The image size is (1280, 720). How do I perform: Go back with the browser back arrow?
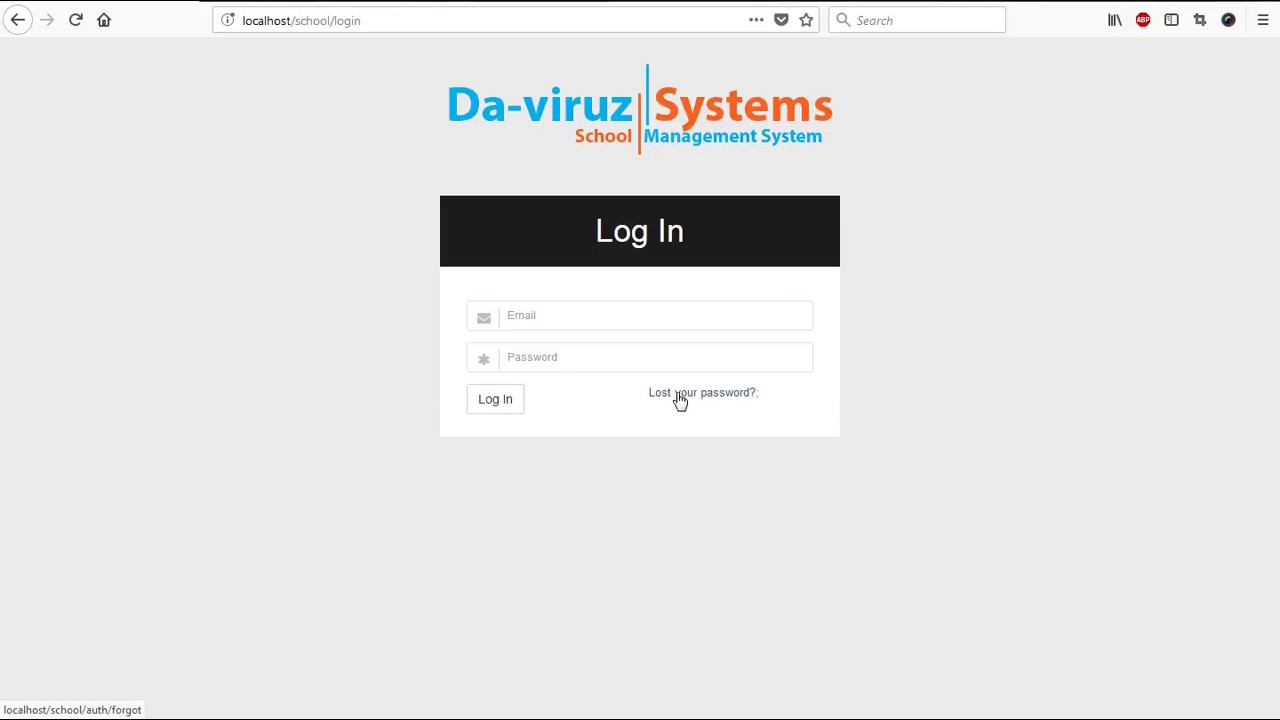[x=18, y=20]
